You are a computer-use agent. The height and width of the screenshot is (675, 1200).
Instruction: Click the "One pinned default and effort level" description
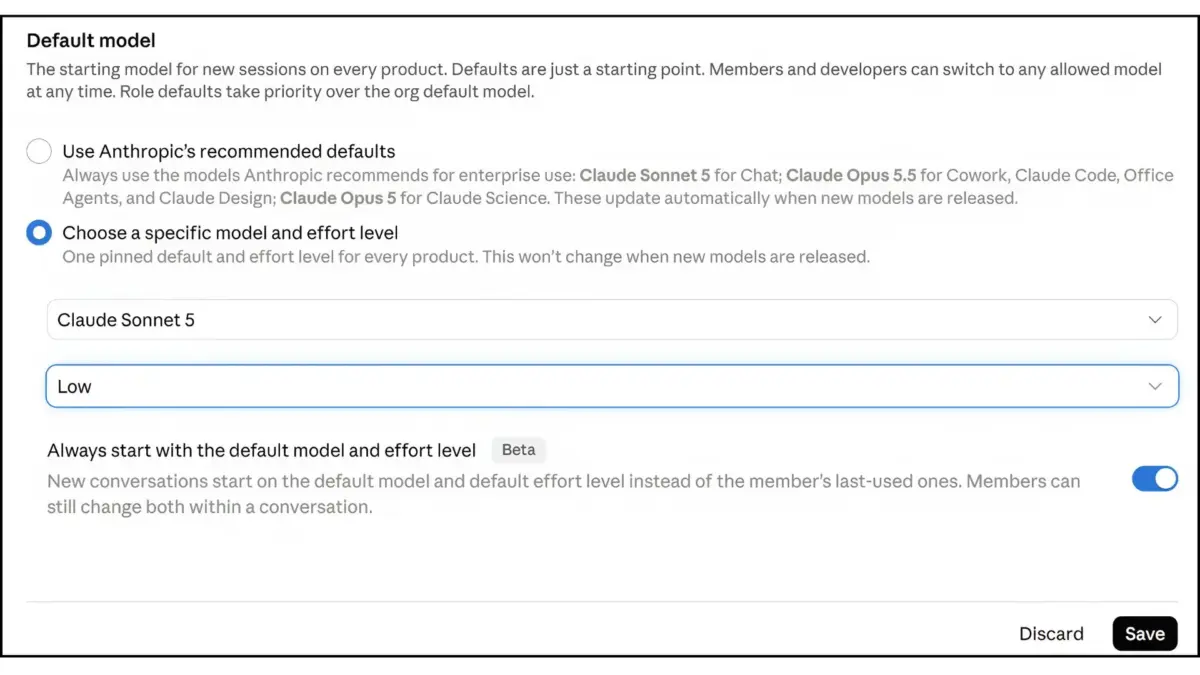tap(466, 257)
